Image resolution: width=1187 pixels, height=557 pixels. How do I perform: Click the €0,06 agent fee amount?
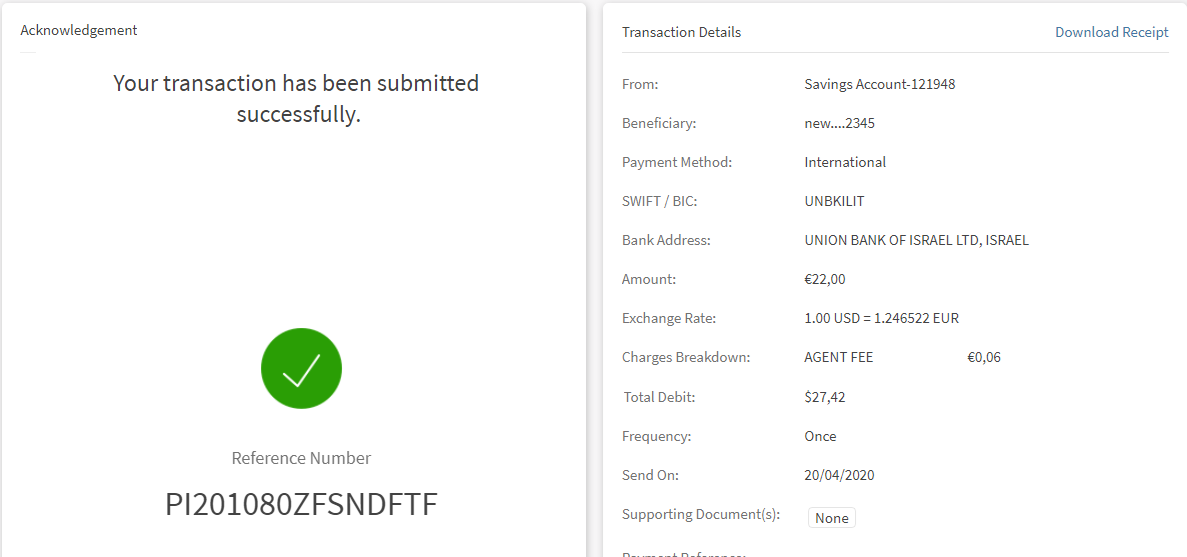[983, 357]
